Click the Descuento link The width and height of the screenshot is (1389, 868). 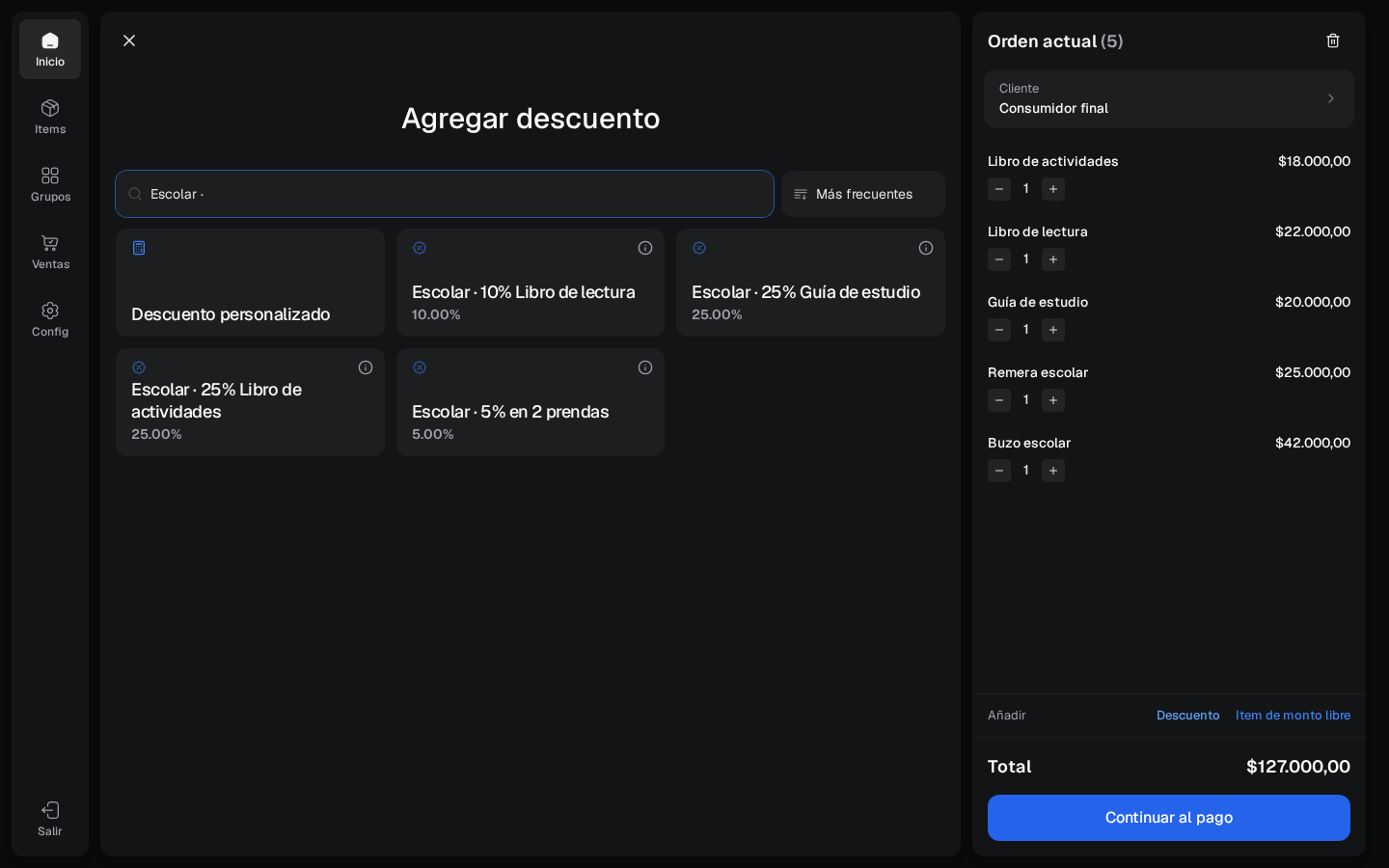[1187, 716]
